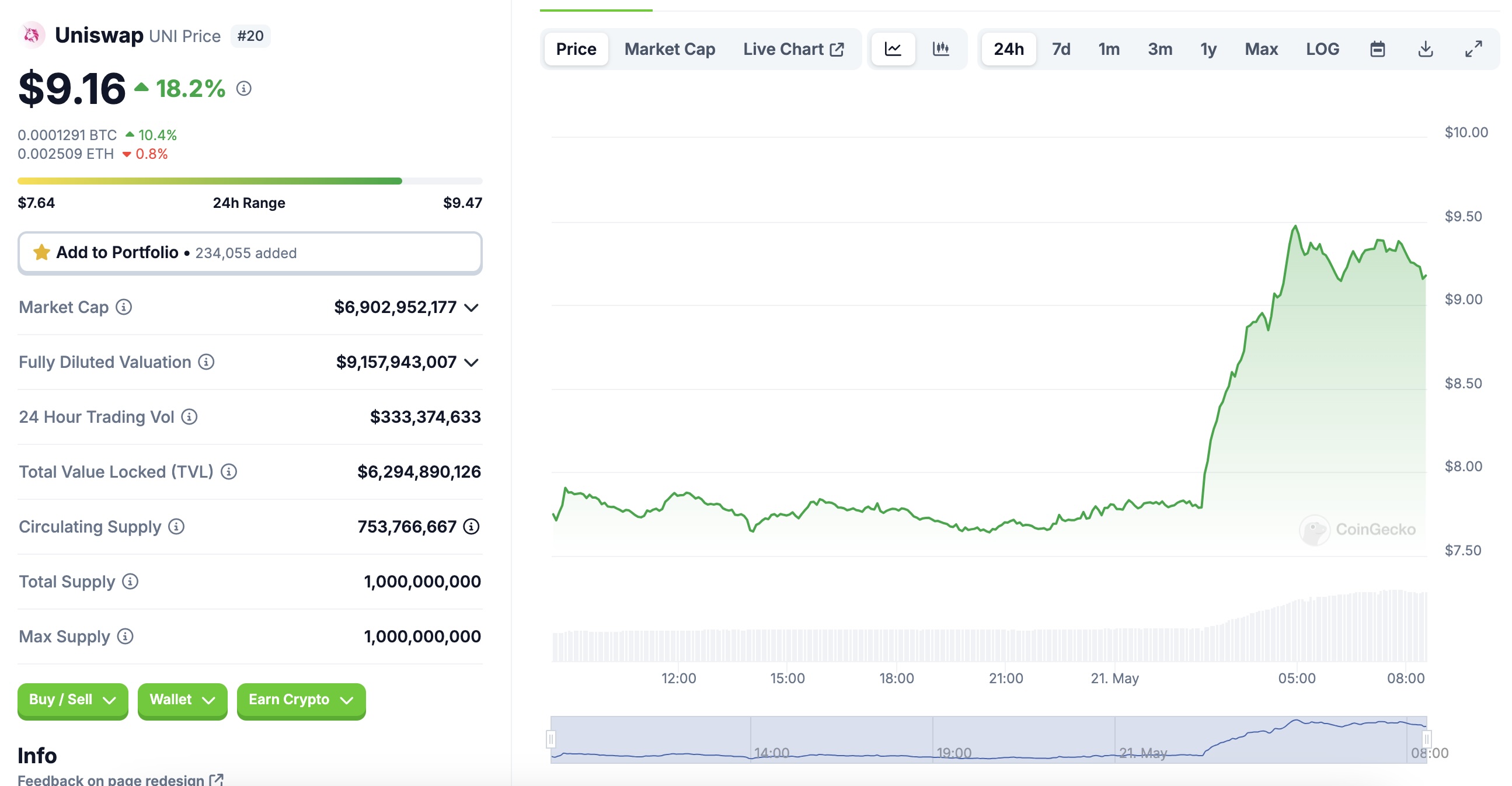
Task: Download chart data icon
Action: pos(1426,48)
